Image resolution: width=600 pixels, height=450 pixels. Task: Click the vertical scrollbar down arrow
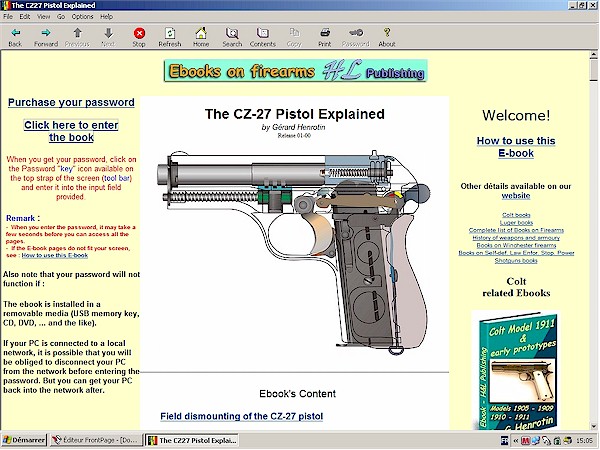tap(593, 426)
